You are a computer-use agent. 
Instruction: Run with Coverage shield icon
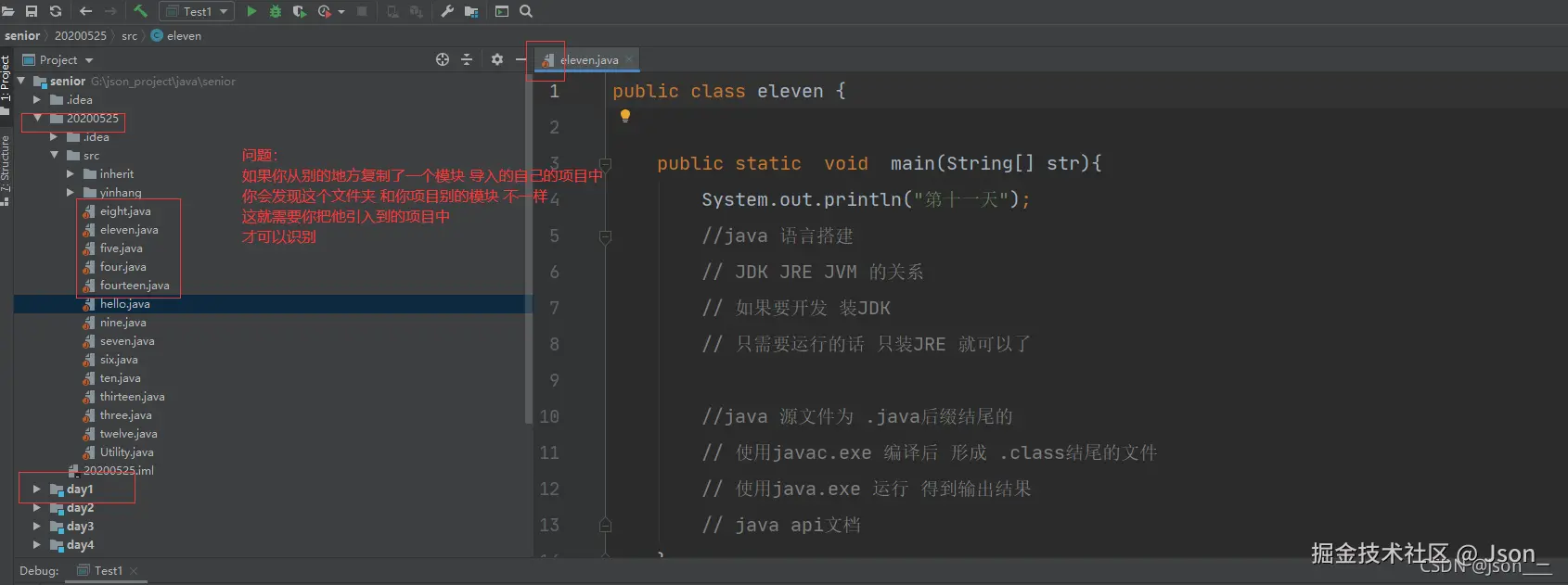(299, 11)
